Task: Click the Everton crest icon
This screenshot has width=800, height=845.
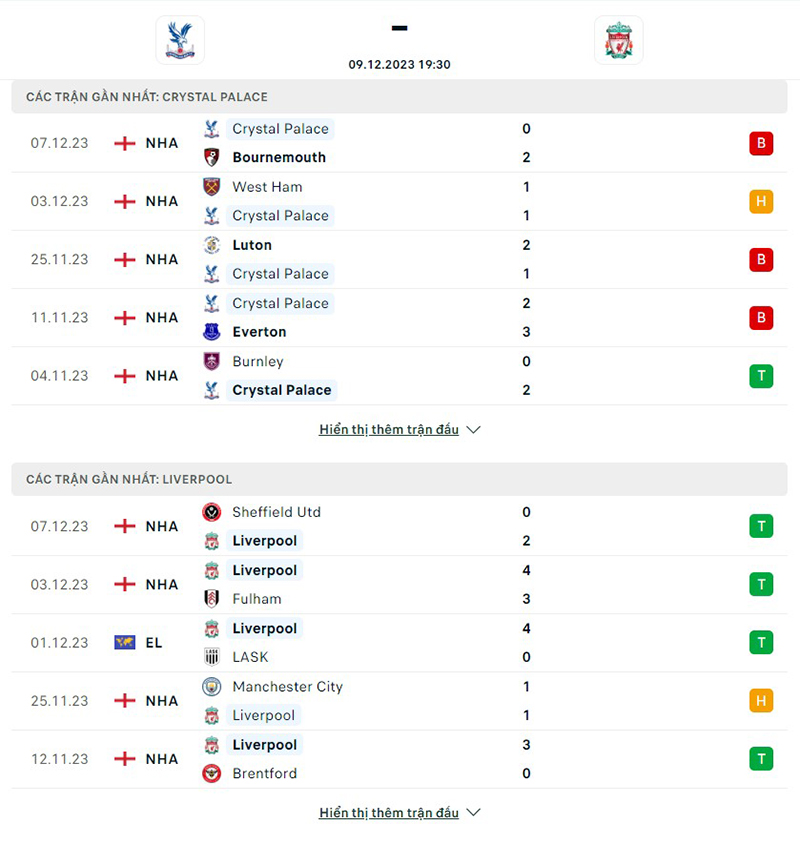Action: (x=211, y=331)
